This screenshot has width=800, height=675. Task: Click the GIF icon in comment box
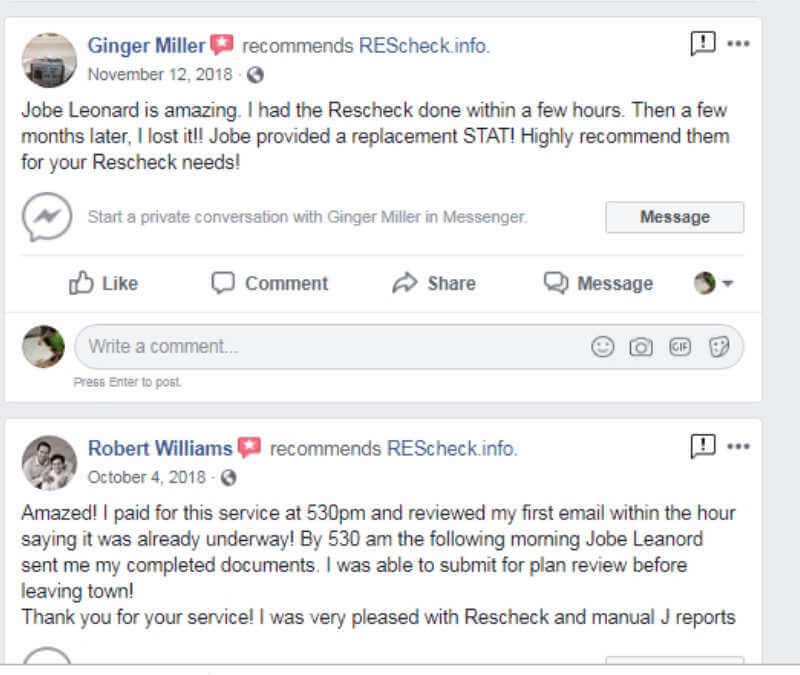tap(680, 347)
